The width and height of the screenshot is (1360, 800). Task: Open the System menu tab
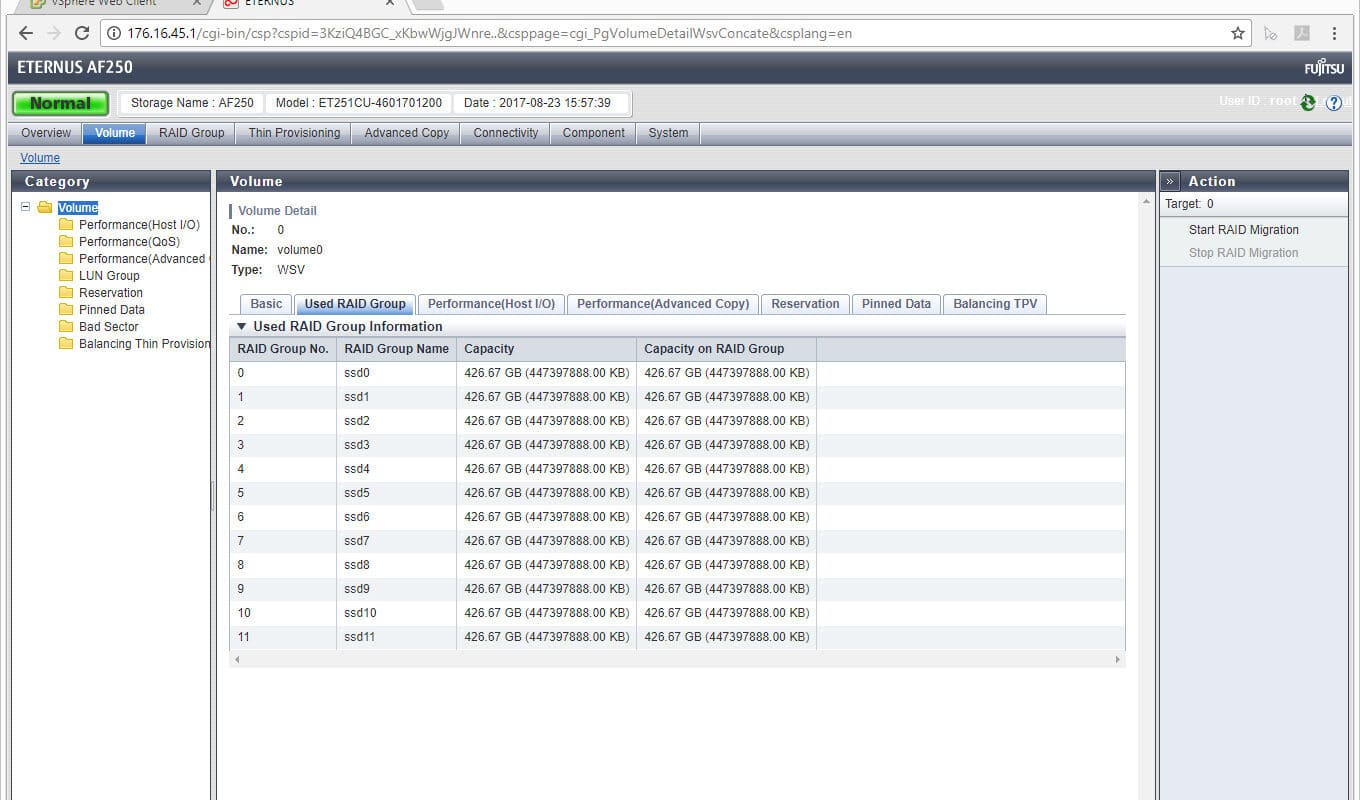point(668,133)
